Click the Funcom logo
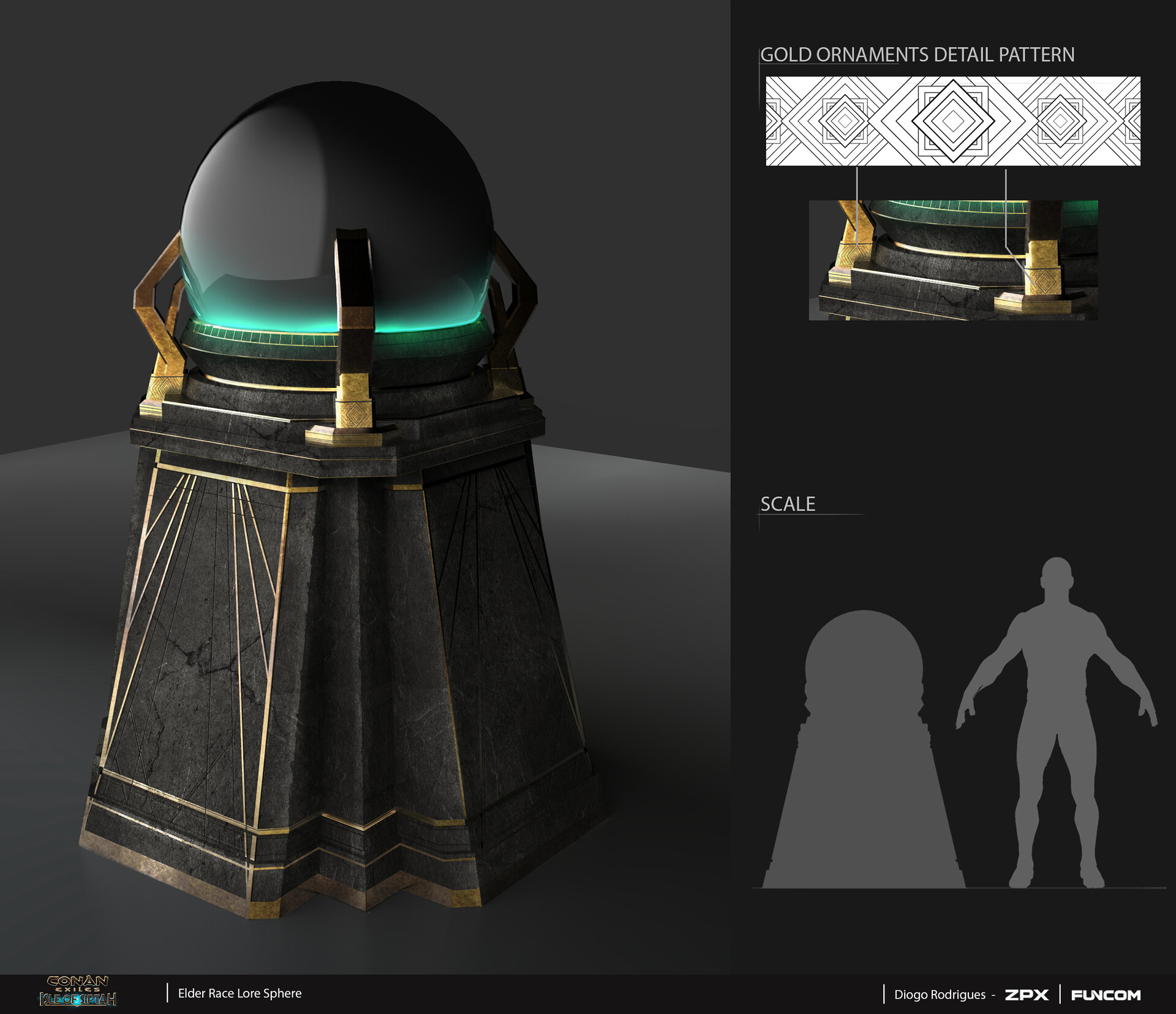Viewport: 1176px width, 1014px height. point(1106,995)
